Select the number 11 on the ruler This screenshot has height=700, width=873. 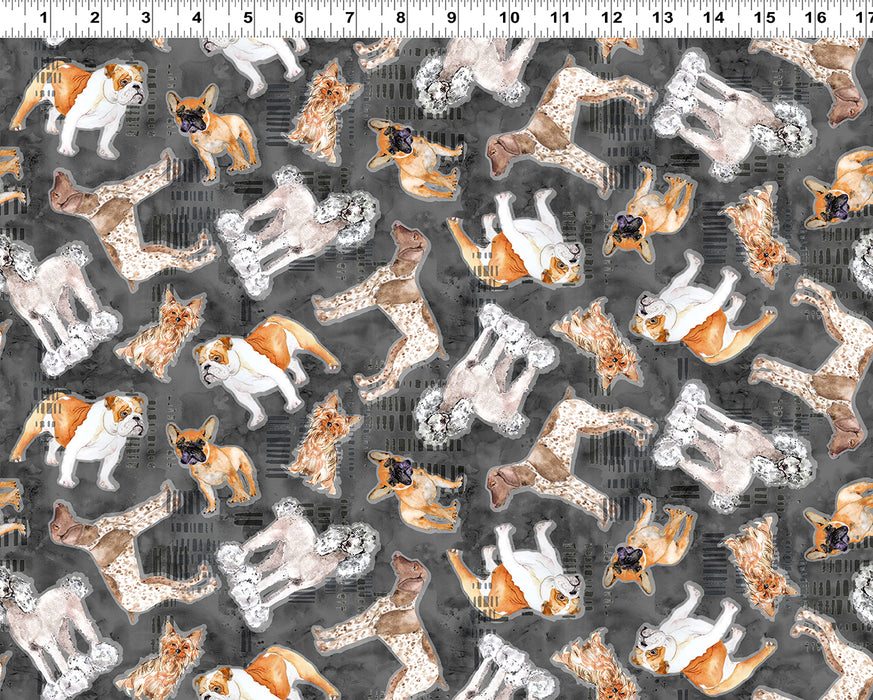[x=559, y=17]
